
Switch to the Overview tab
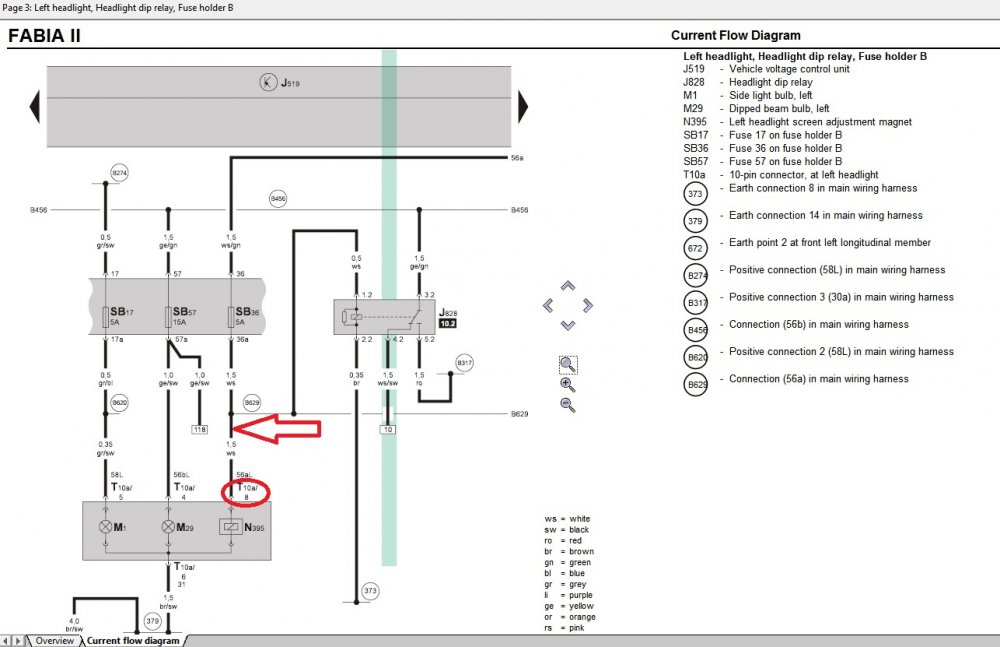(54, 641)
